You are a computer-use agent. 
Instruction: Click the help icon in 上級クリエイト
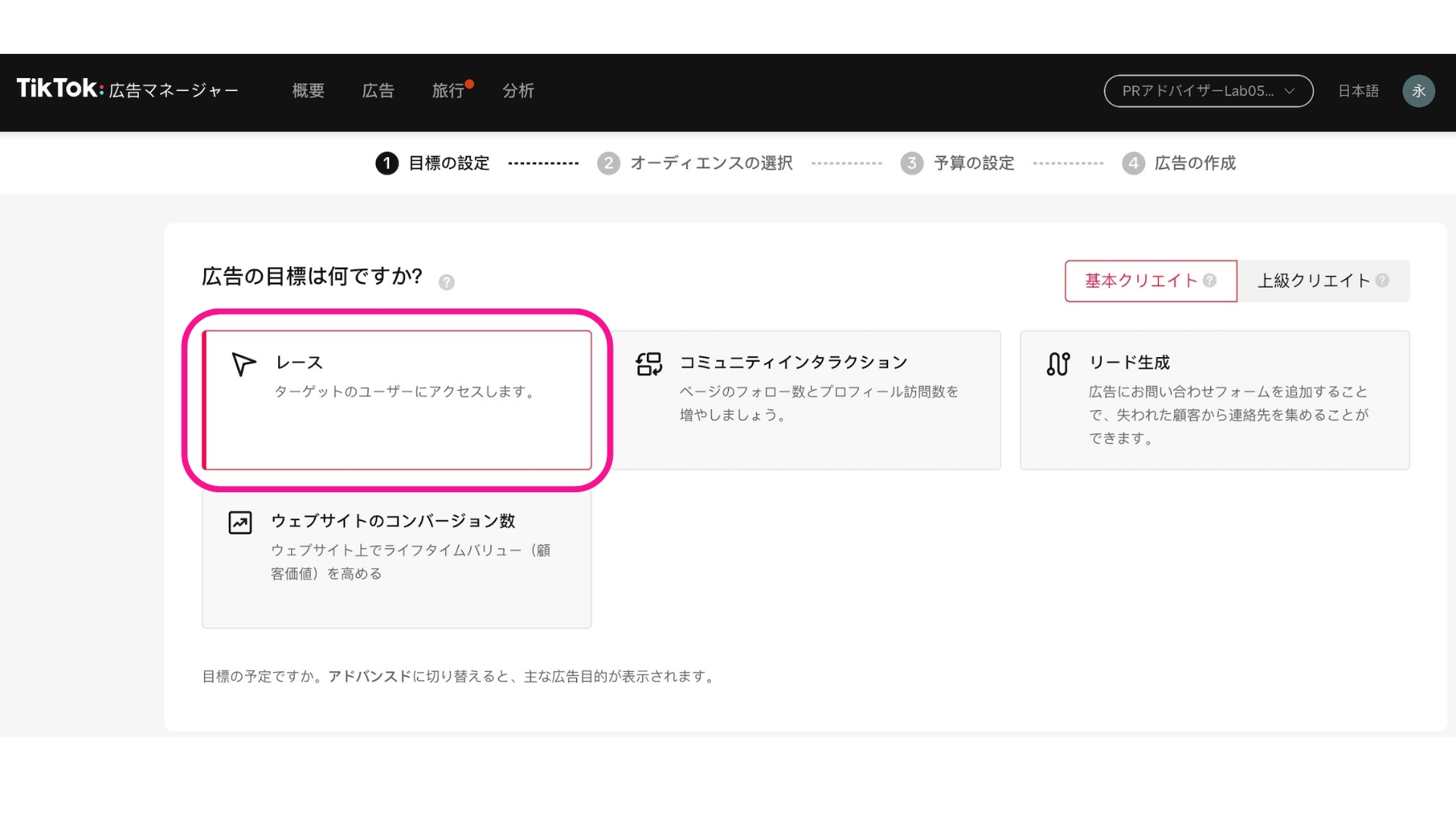point(1382,281)
